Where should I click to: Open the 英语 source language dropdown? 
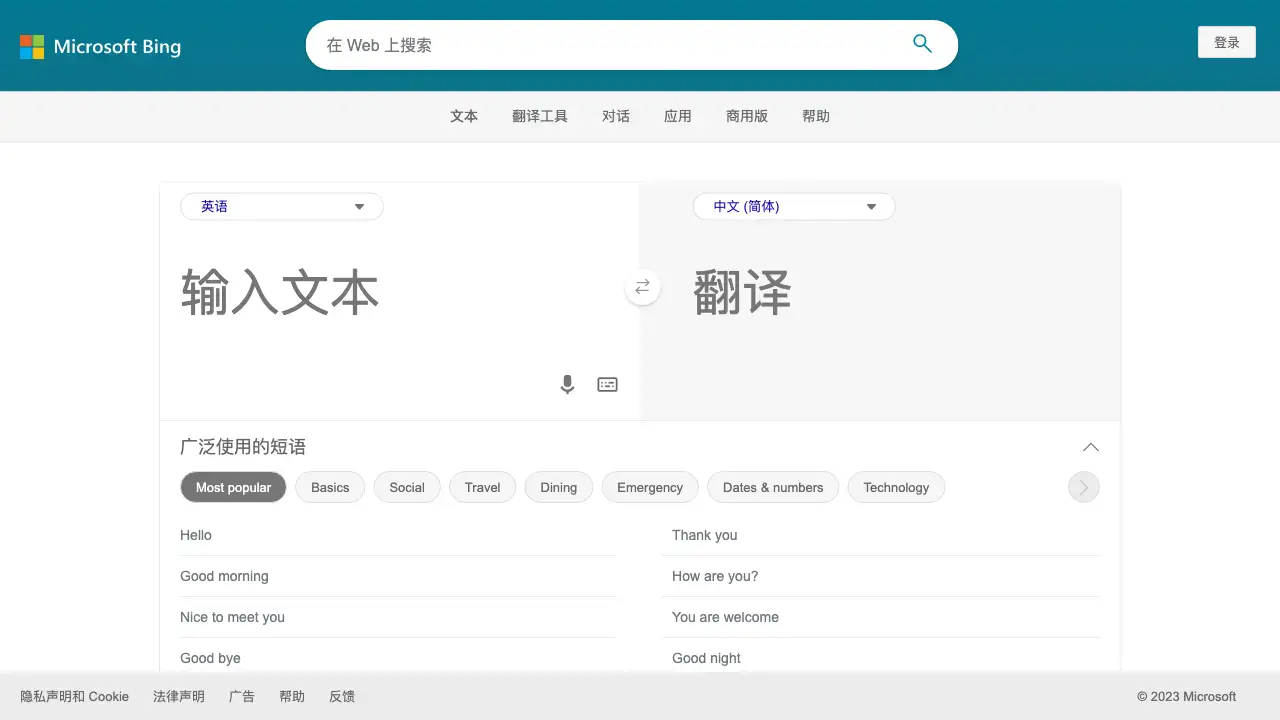(281, 206)
